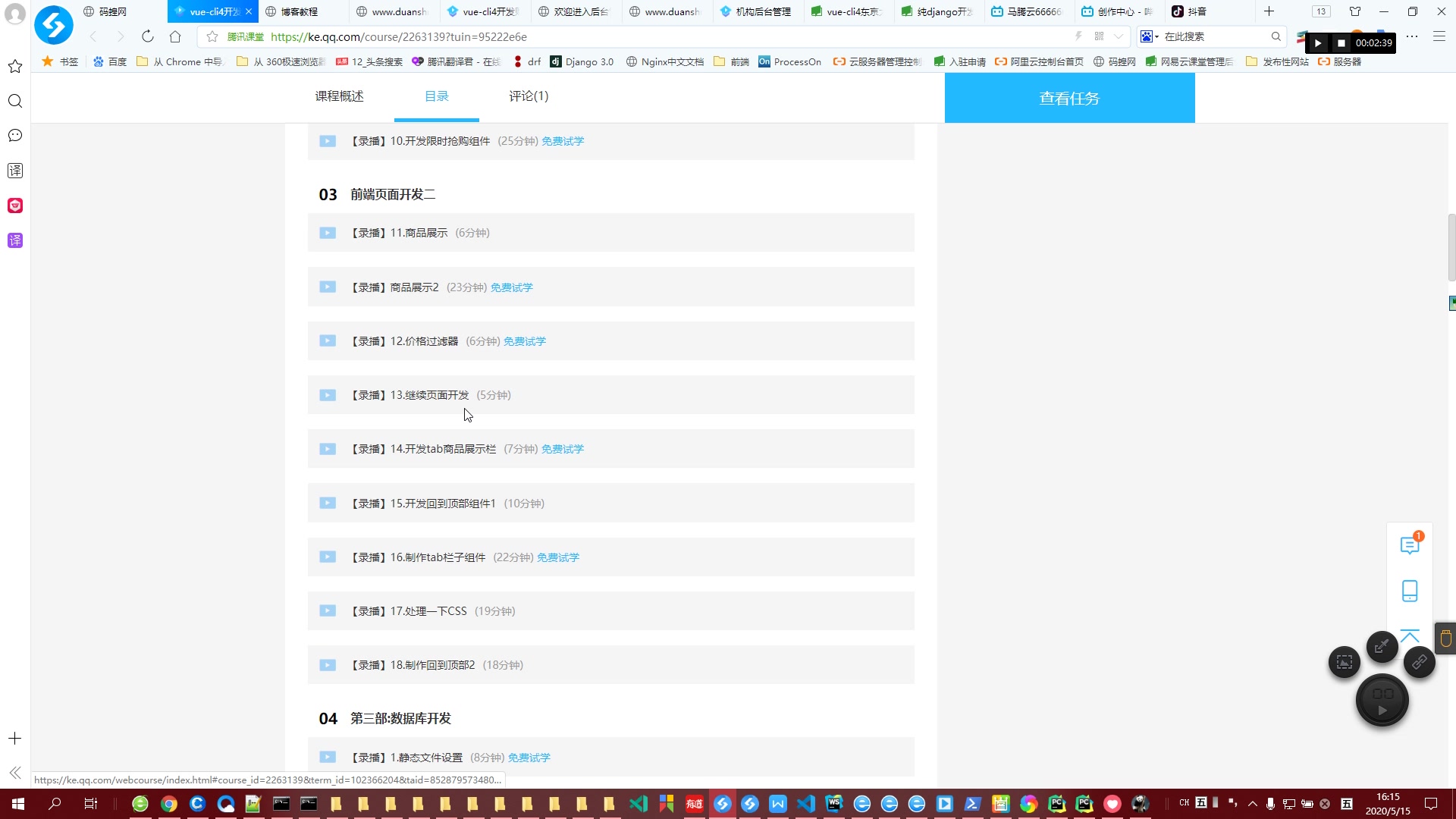Collapse the sidebar with the double chevron
This screenshot has height=819, width=1456.
(14, 773)
